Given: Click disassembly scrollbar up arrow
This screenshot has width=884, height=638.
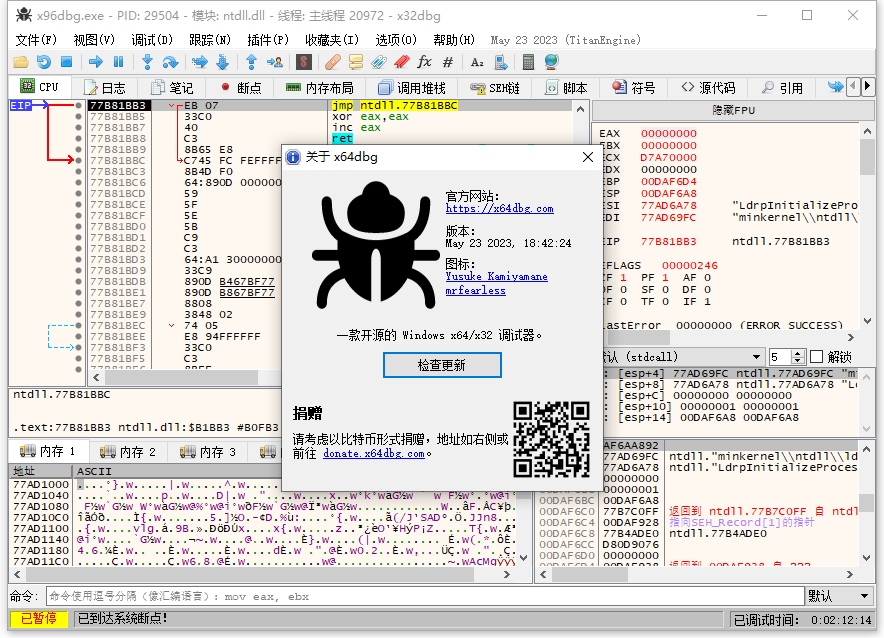Looking at the screenshot, I should pos(581,109).
